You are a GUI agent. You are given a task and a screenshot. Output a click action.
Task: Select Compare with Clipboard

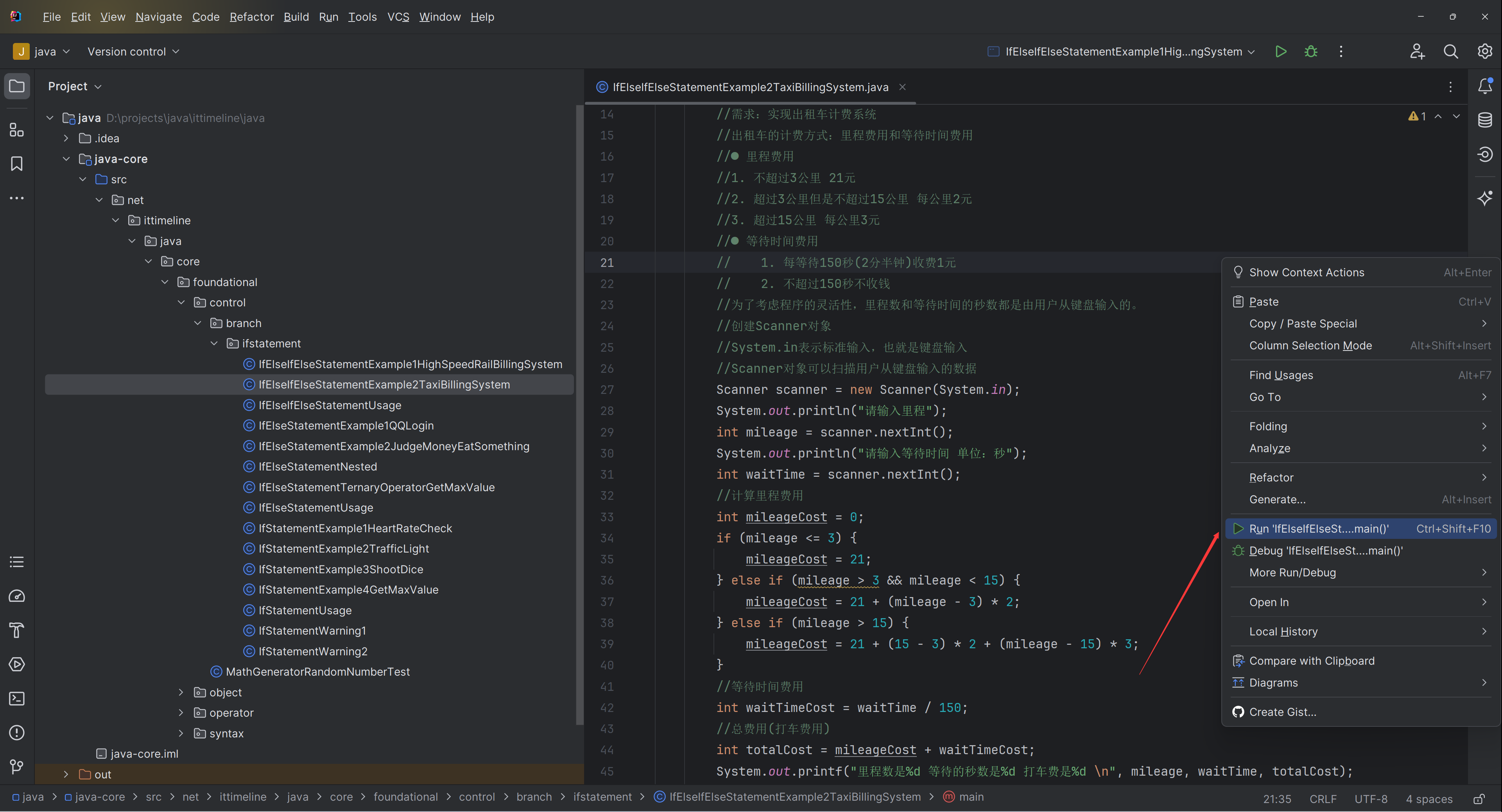point(1361,660)
